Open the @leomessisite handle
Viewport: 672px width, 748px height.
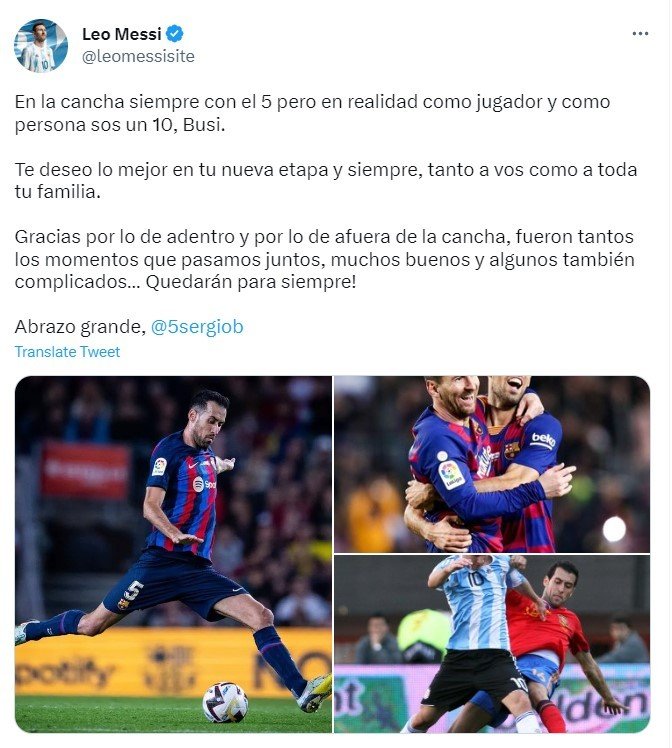[x=138, y=56]
